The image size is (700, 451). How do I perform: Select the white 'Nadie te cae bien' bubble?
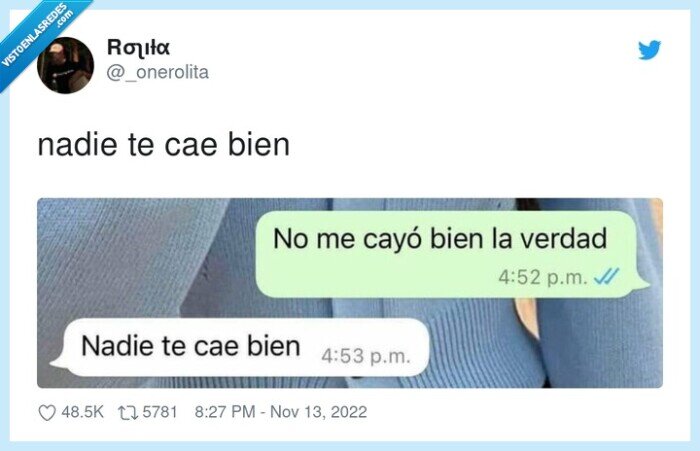241,347
